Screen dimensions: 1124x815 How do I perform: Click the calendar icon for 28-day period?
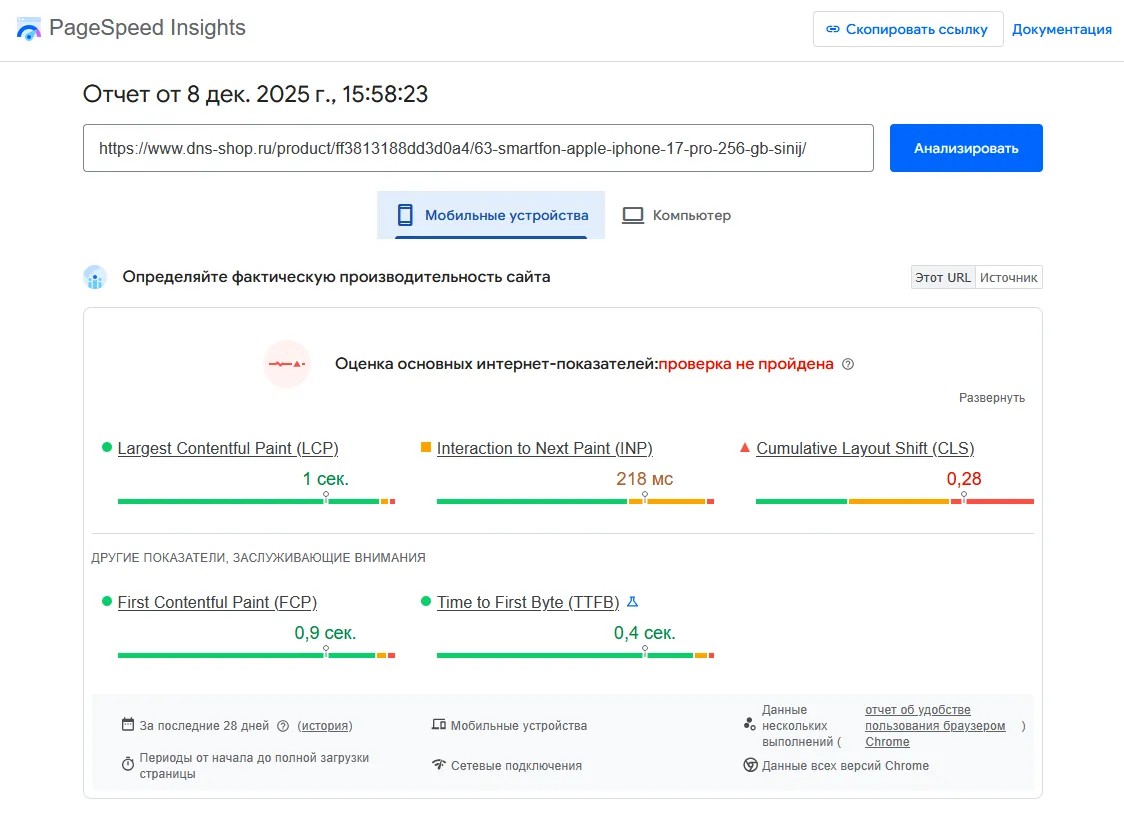pos(128,725)
